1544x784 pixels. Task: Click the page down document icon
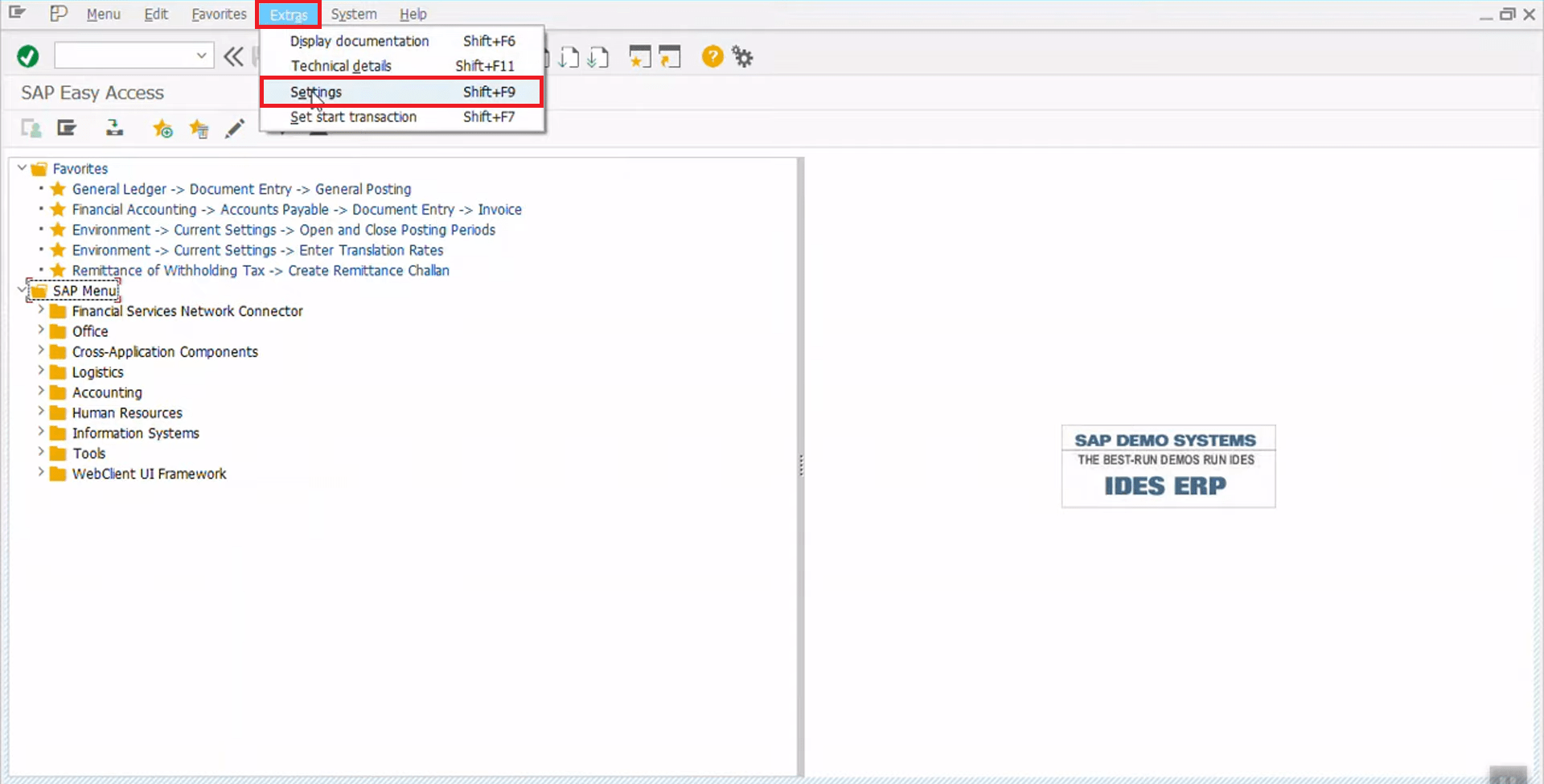tap(569, 56)
